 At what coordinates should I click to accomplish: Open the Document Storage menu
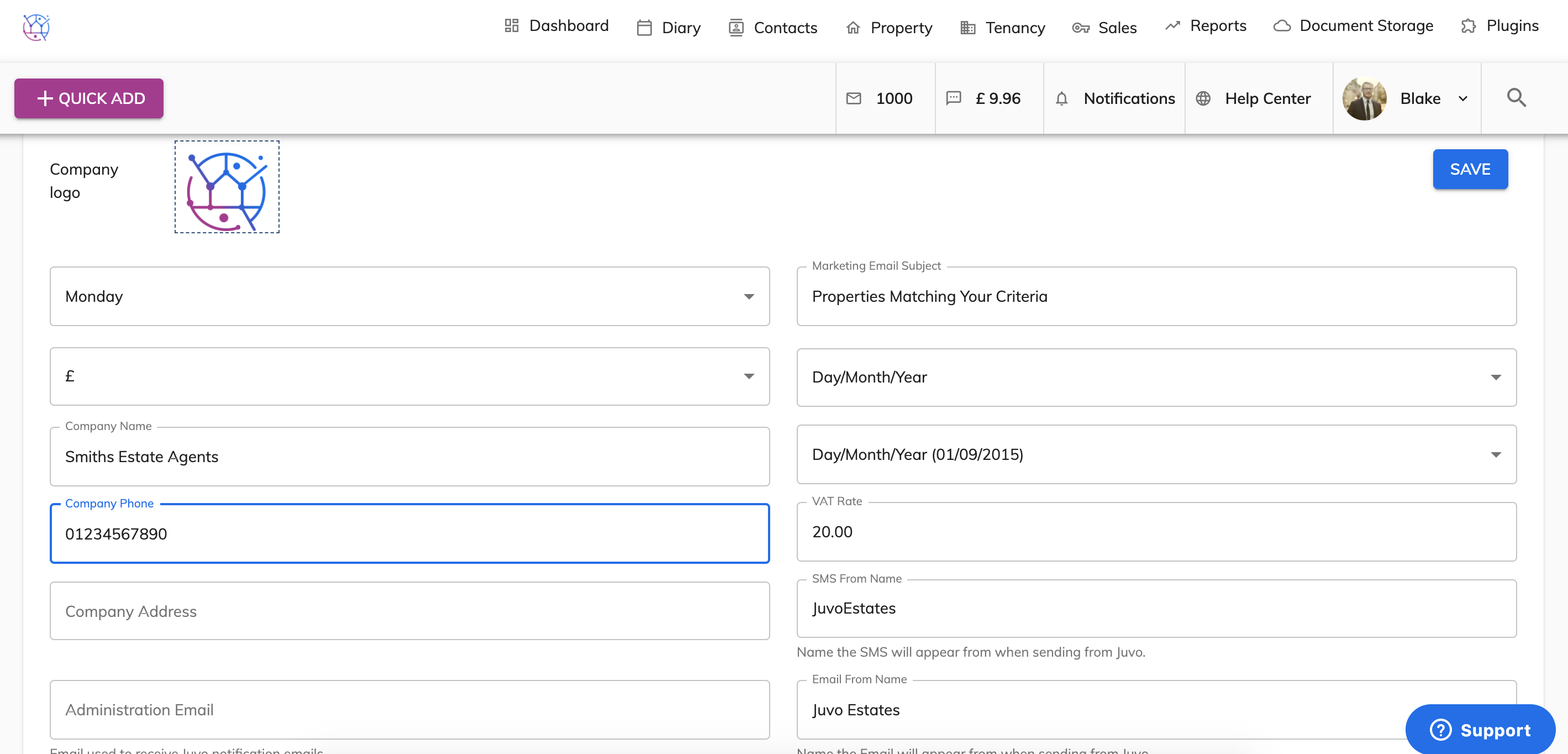coord(1353,26)
